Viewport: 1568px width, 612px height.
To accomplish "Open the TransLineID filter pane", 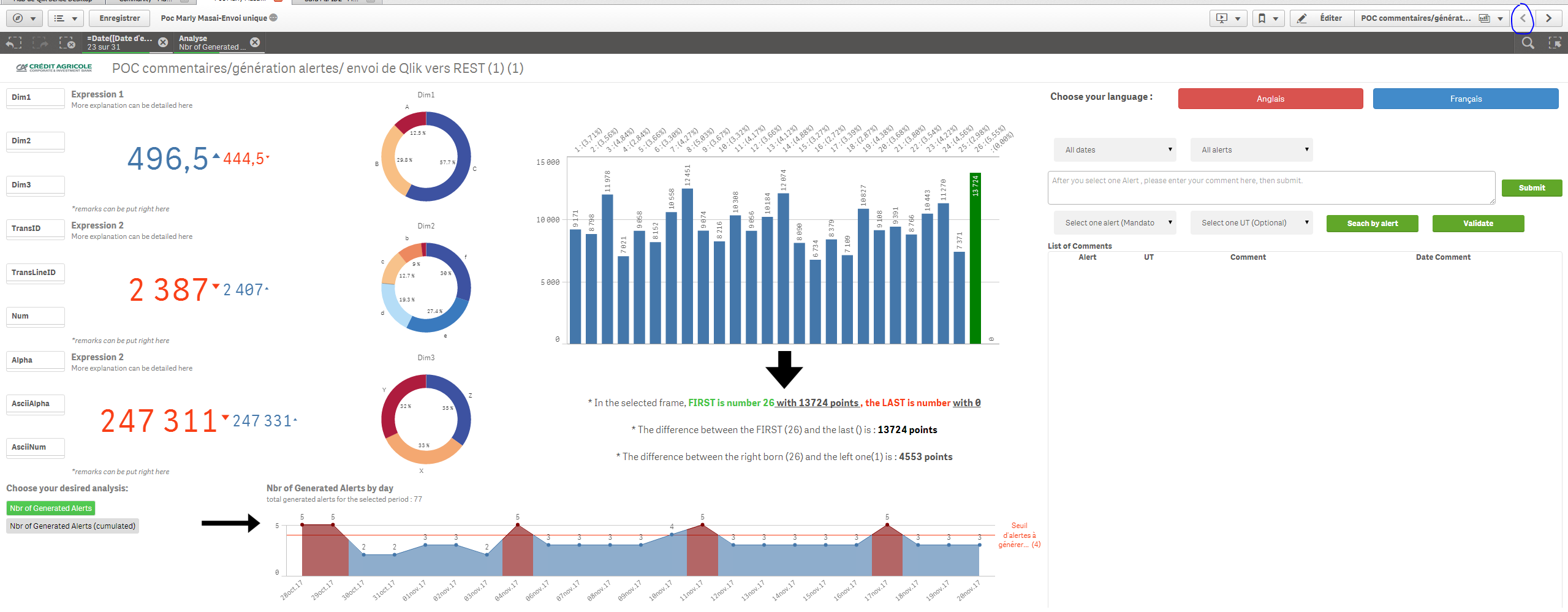I will click(x=36, y=273).
